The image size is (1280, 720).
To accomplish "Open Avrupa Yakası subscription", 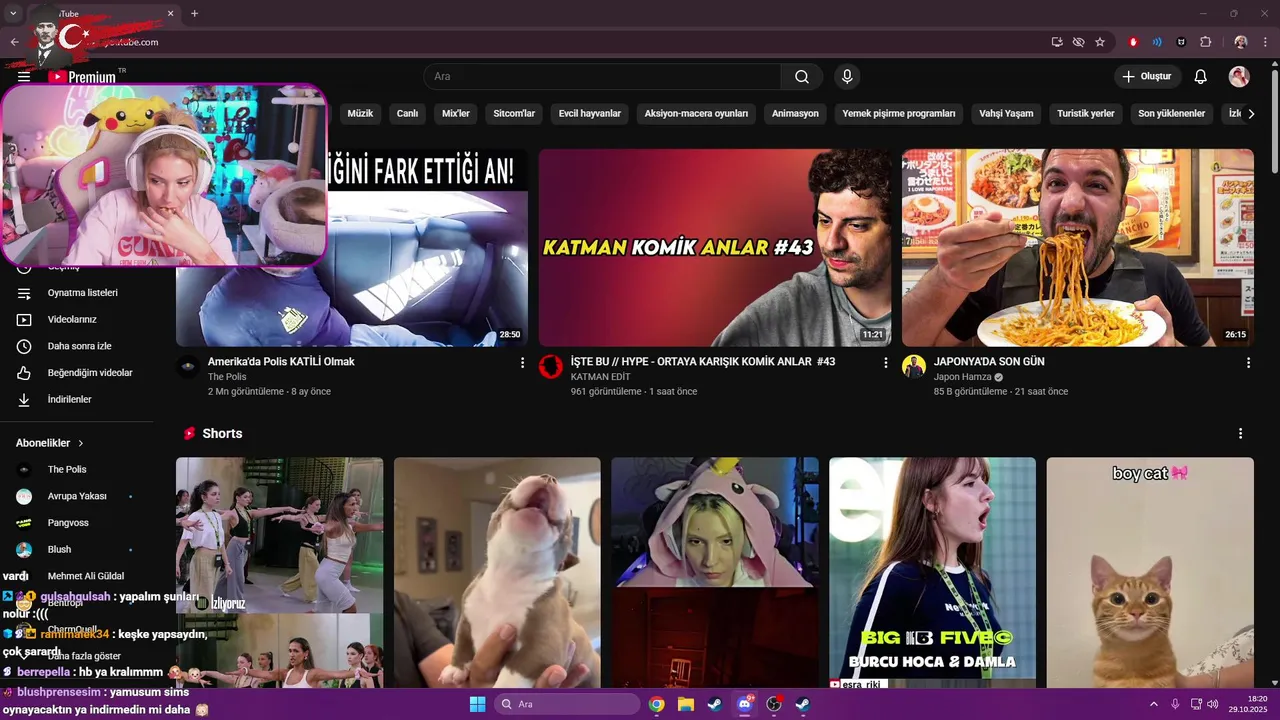I will pyautogui.click(x=75, y=496).
